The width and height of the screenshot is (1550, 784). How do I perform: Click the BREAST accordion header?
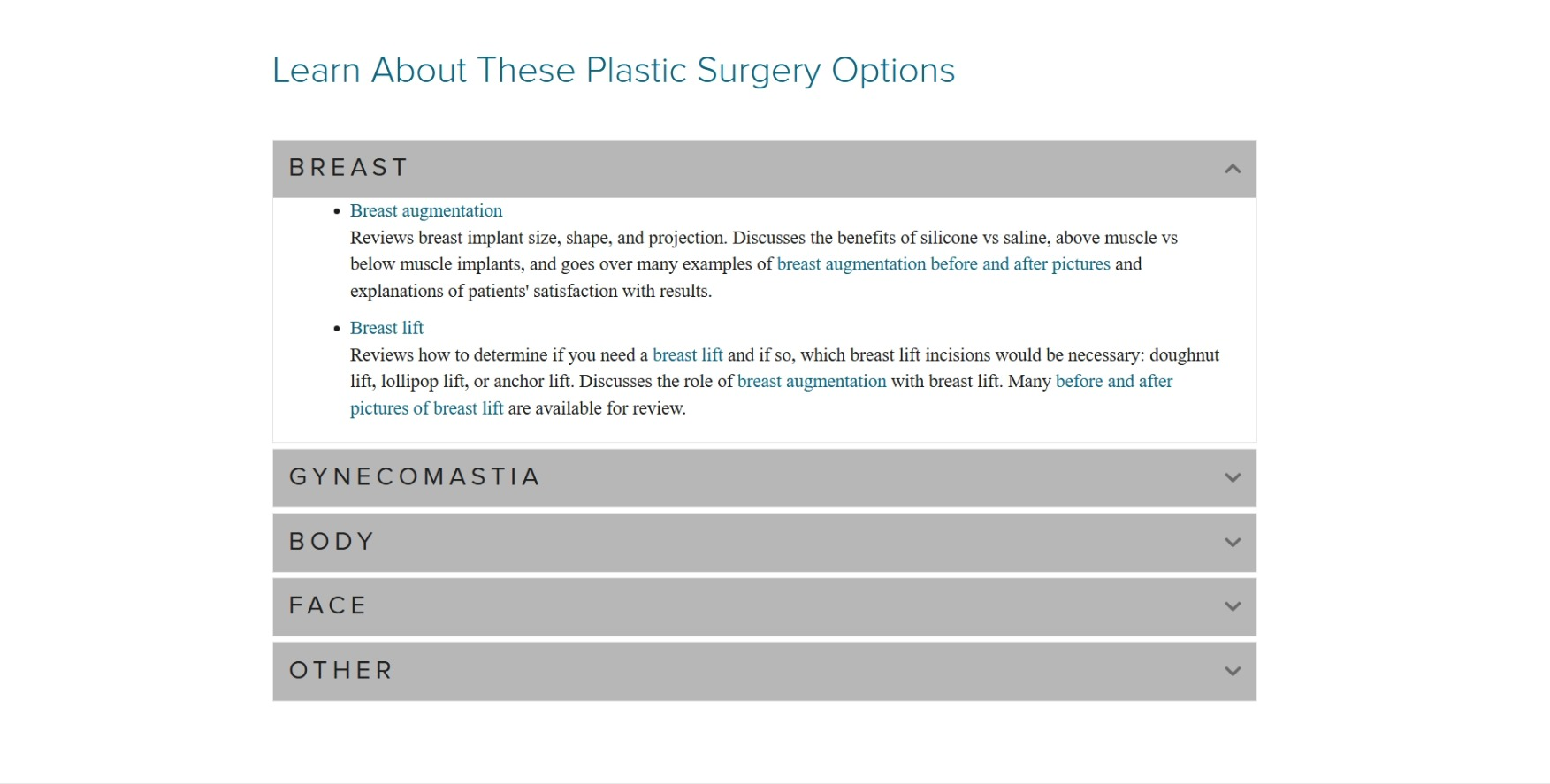(348, 168)
